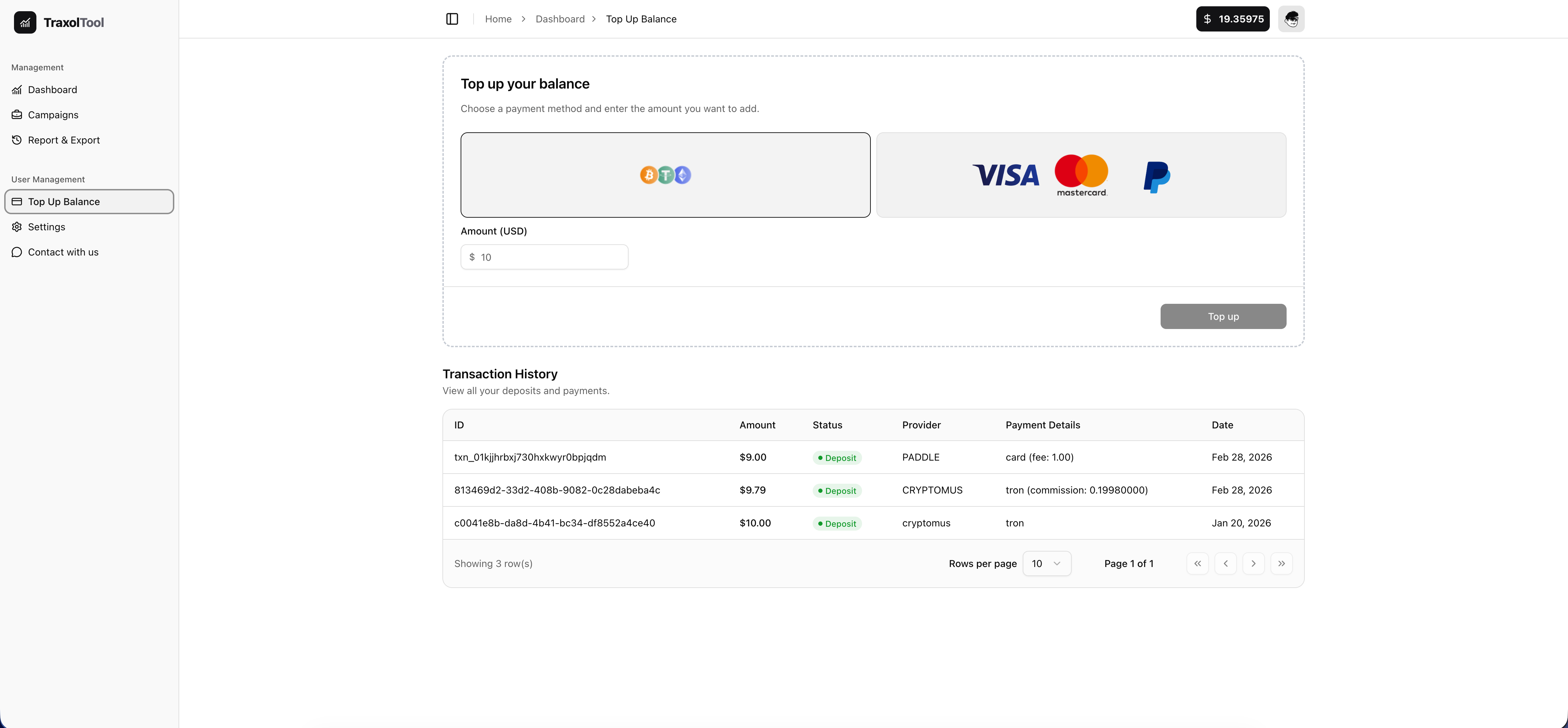
Task: Click the TraxolTool logo icon
Action: (x=25, y=22)
